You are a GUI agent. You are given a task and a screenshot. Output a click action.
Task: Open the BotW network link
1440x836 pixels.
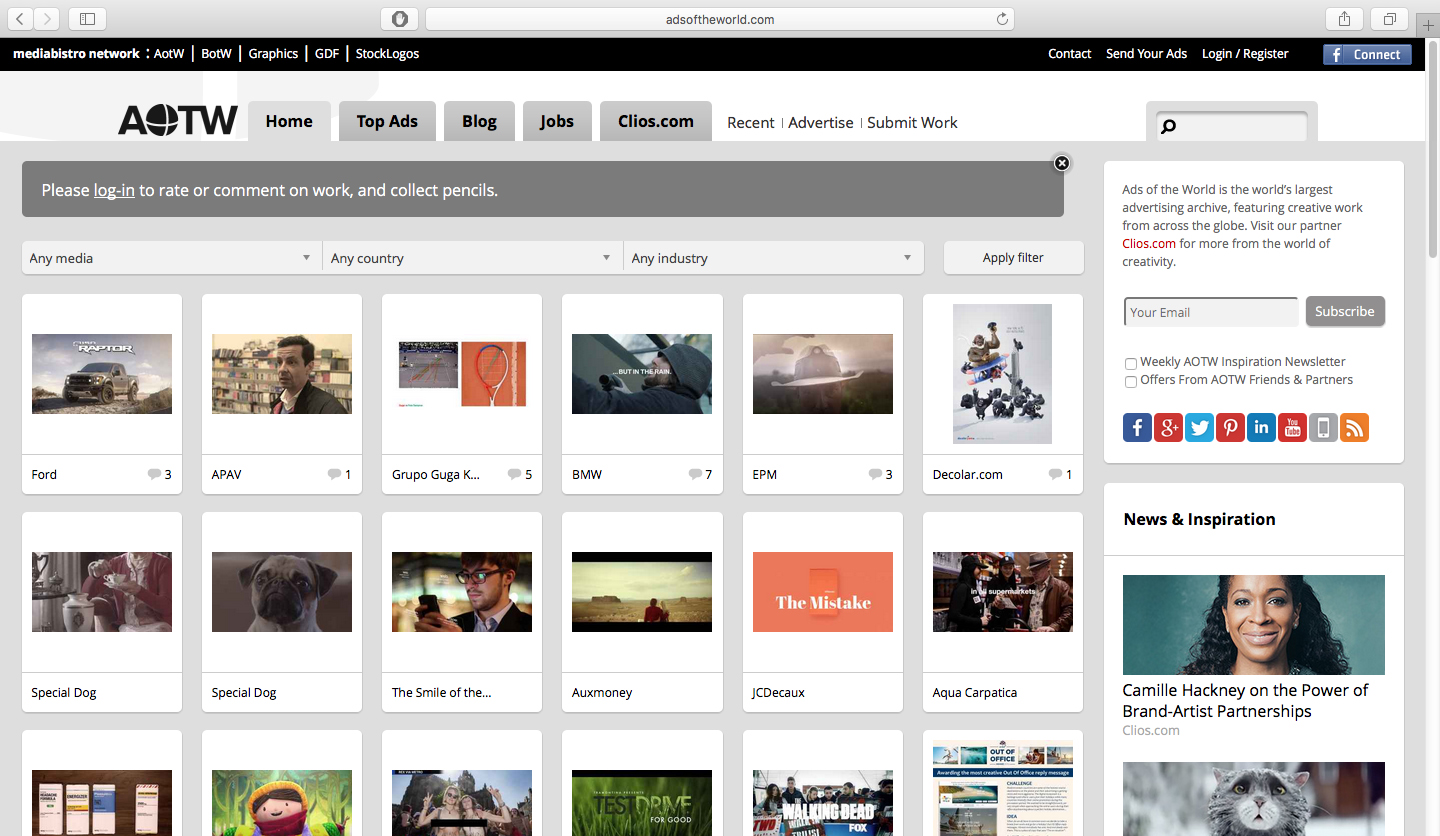coord(216,54)
